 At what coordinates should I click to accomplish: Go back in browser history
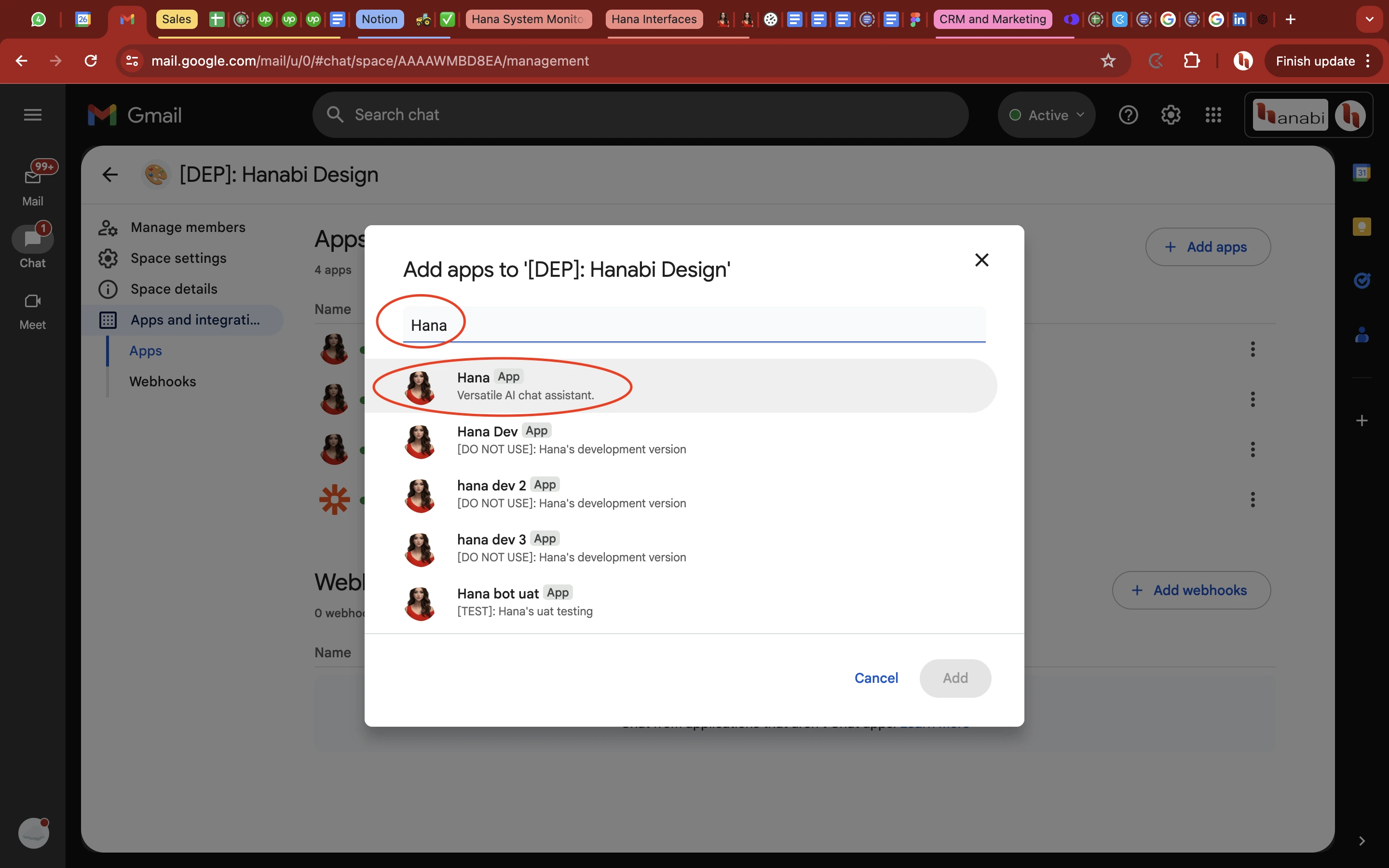[21, 61]
